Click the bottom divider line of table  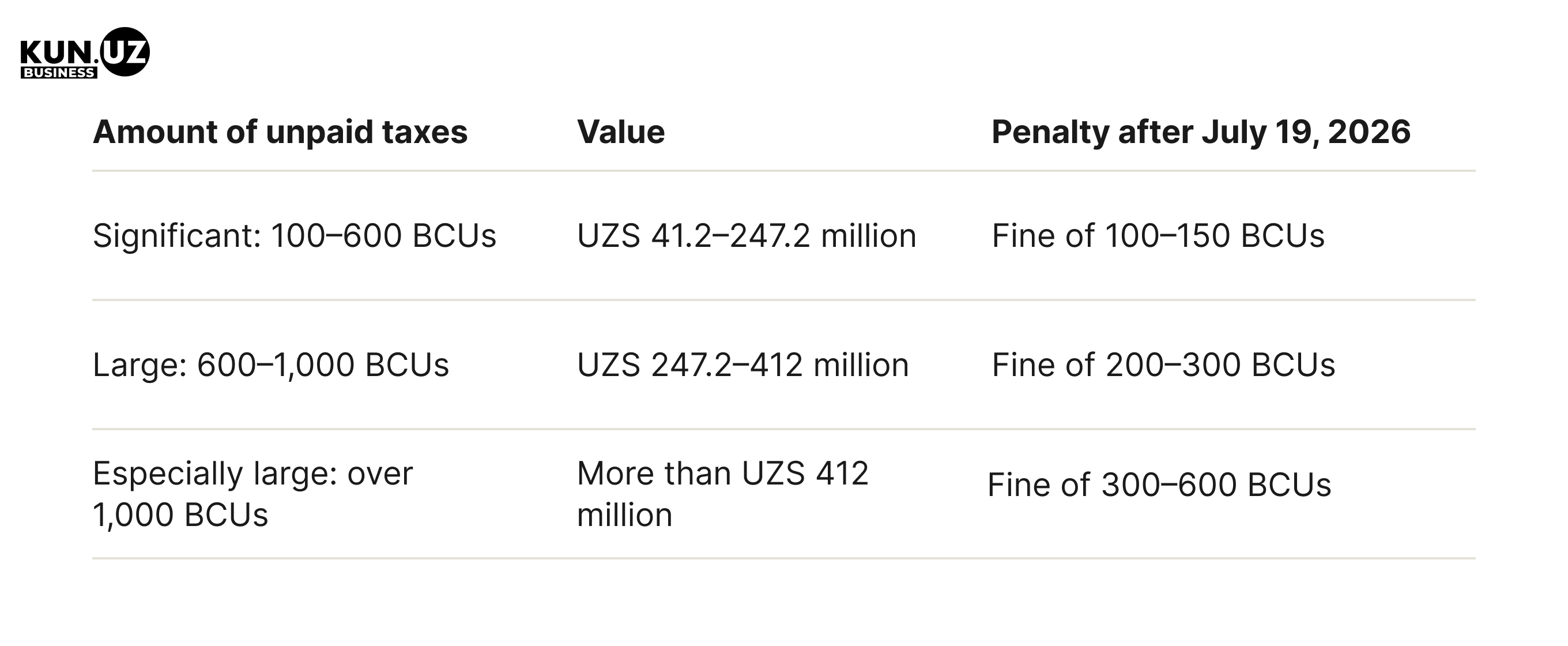tap(784, 558)
